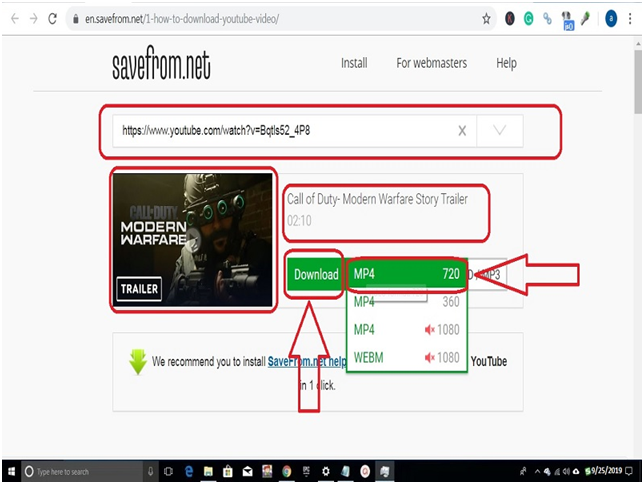Open the For webmasters menu item
Viewport: 644px width, 484px height.
click(432, 63)
